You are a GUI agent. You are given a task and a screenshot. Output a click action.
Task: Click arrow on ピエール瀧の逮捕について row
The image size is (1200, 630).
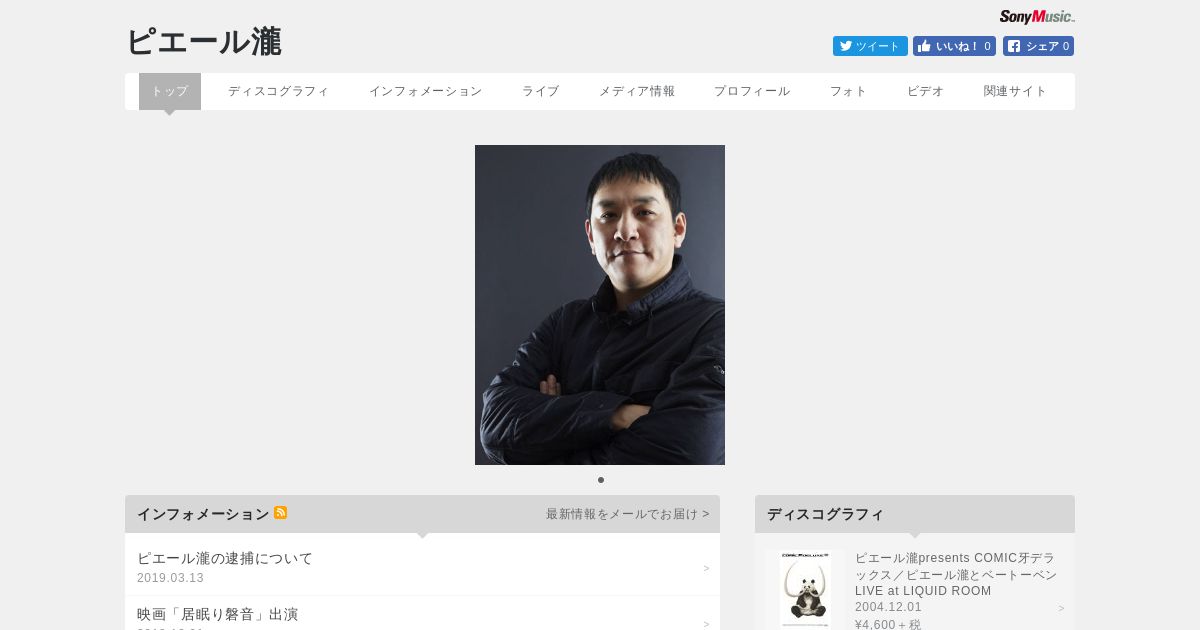tap(706, 568)
